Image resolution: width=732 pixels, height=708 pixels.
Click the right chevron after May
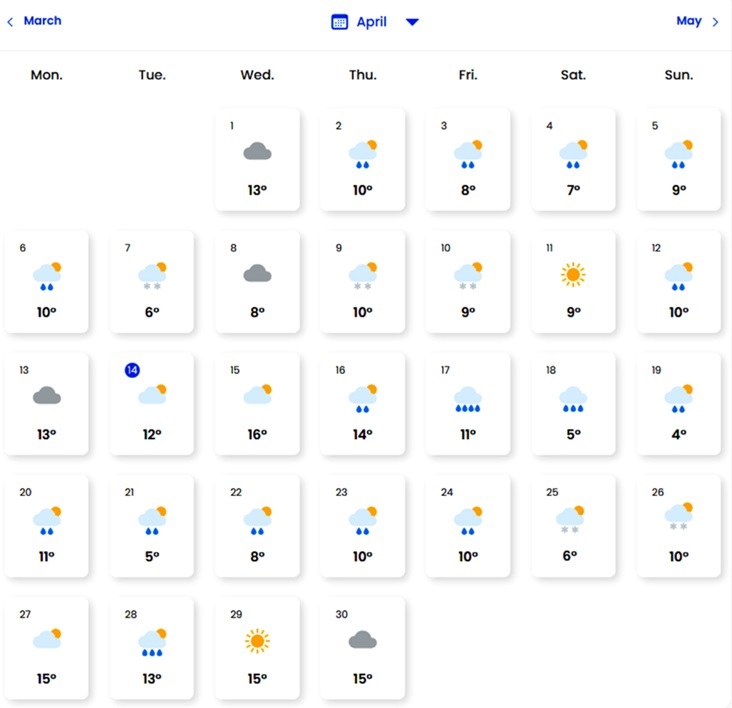click(x=716, y=22)
